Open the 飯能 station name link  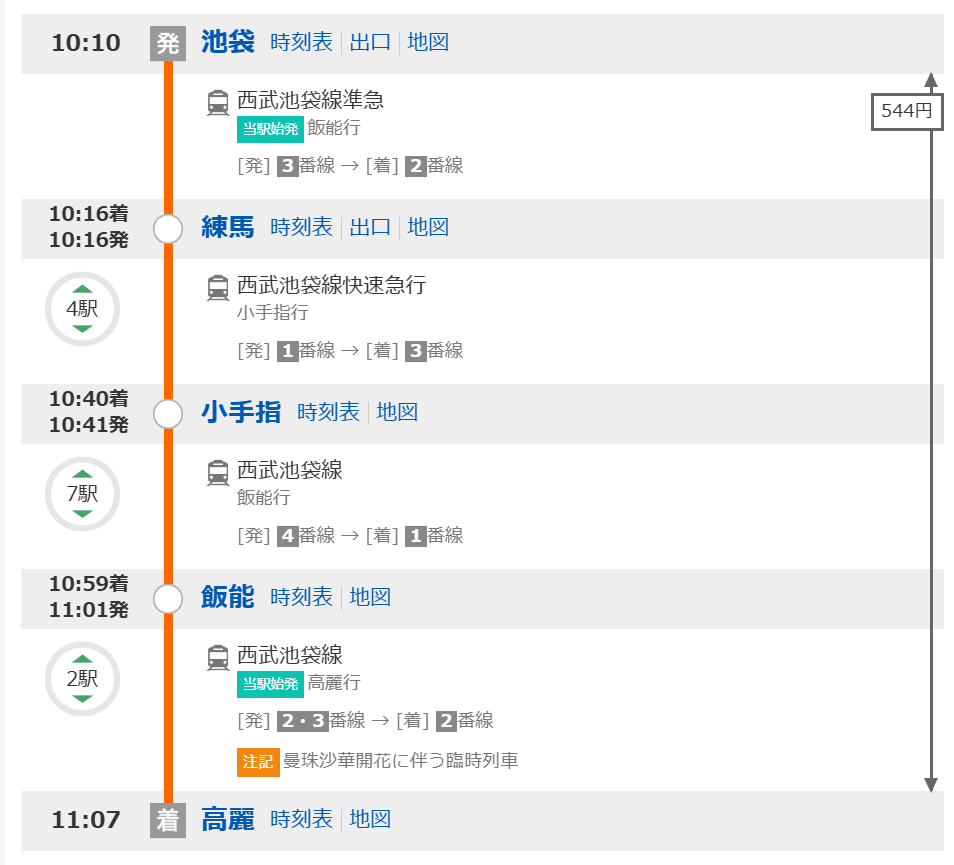click(x=227, y=598)
